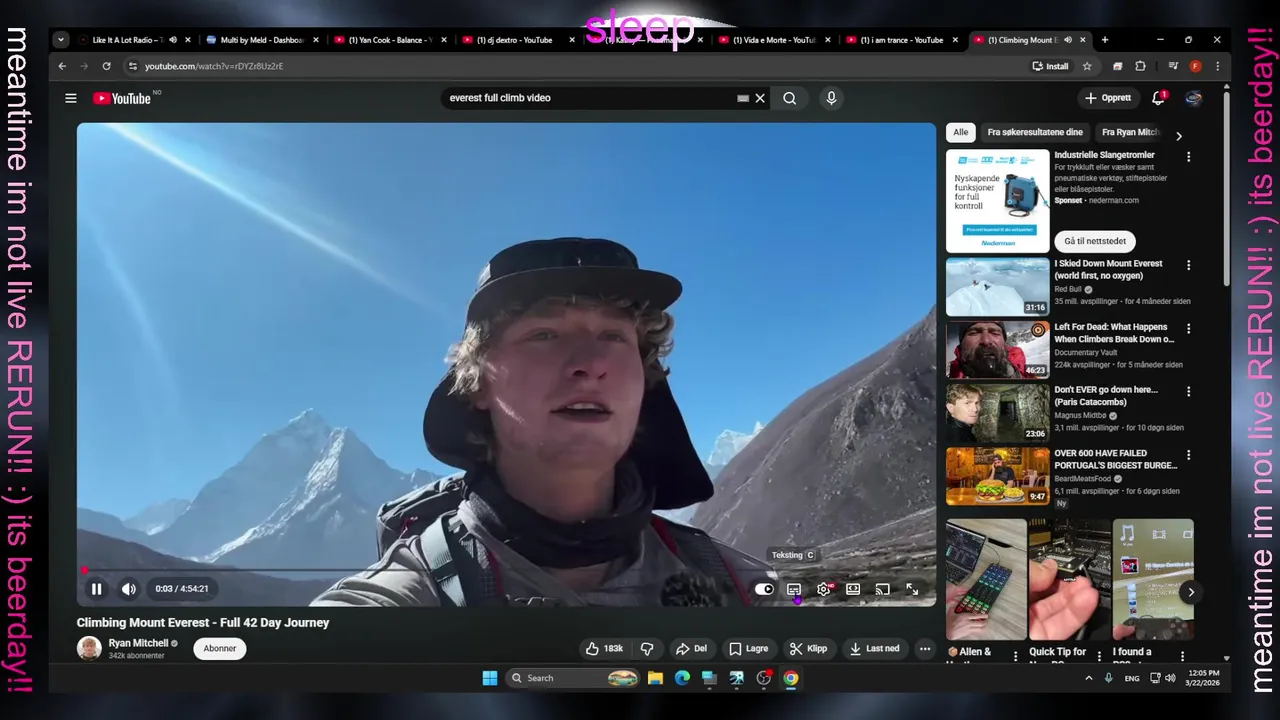Switch to theater mode

tap(853, 589)
